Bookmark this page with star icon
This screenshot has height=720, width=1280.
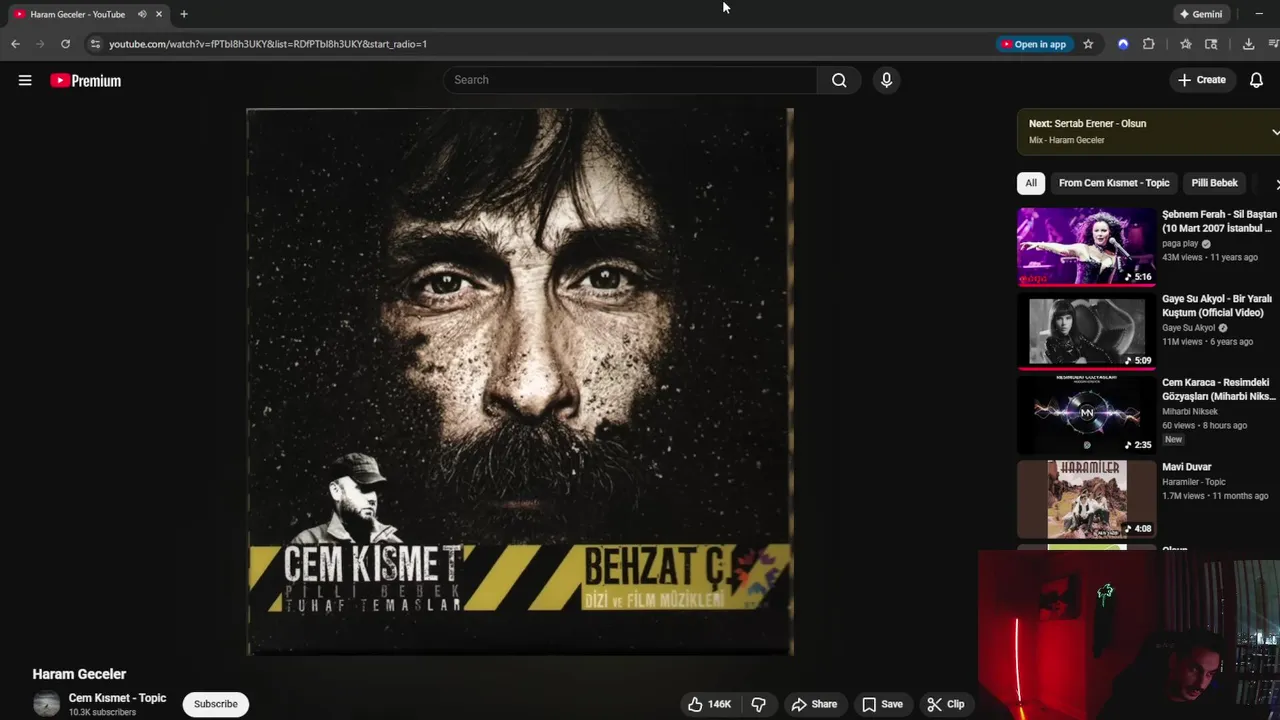point(1088,44)
